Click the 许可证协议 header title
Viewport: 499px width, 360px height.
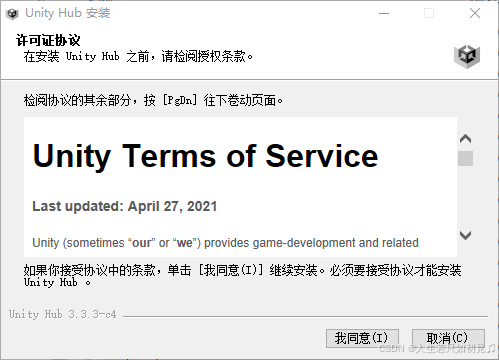(x=48, y=40)
